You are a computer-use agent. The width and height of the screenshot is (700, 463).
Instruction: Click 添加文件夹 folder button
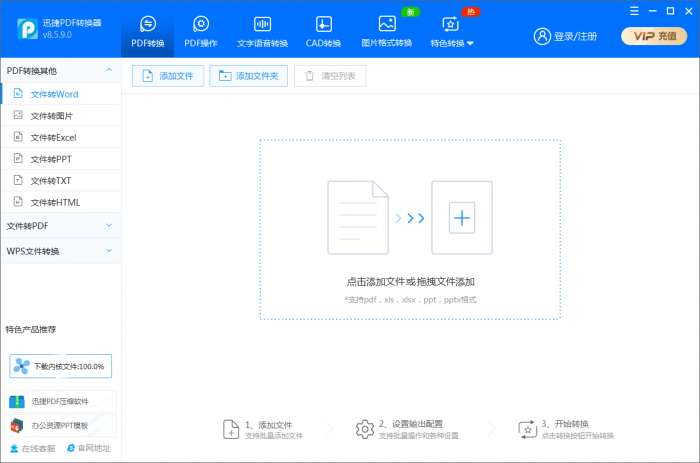[249, 76]
